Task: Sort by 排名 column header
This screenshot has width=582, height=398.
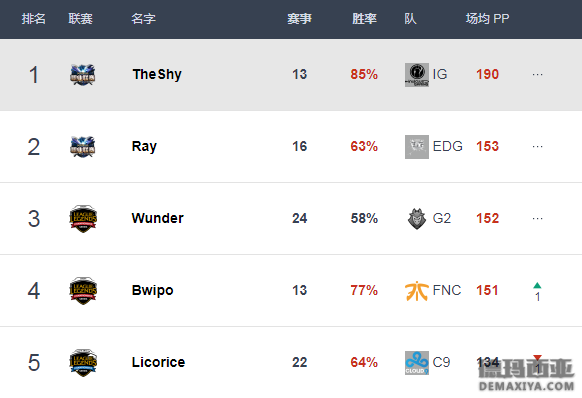Action: tap(33, 19)
